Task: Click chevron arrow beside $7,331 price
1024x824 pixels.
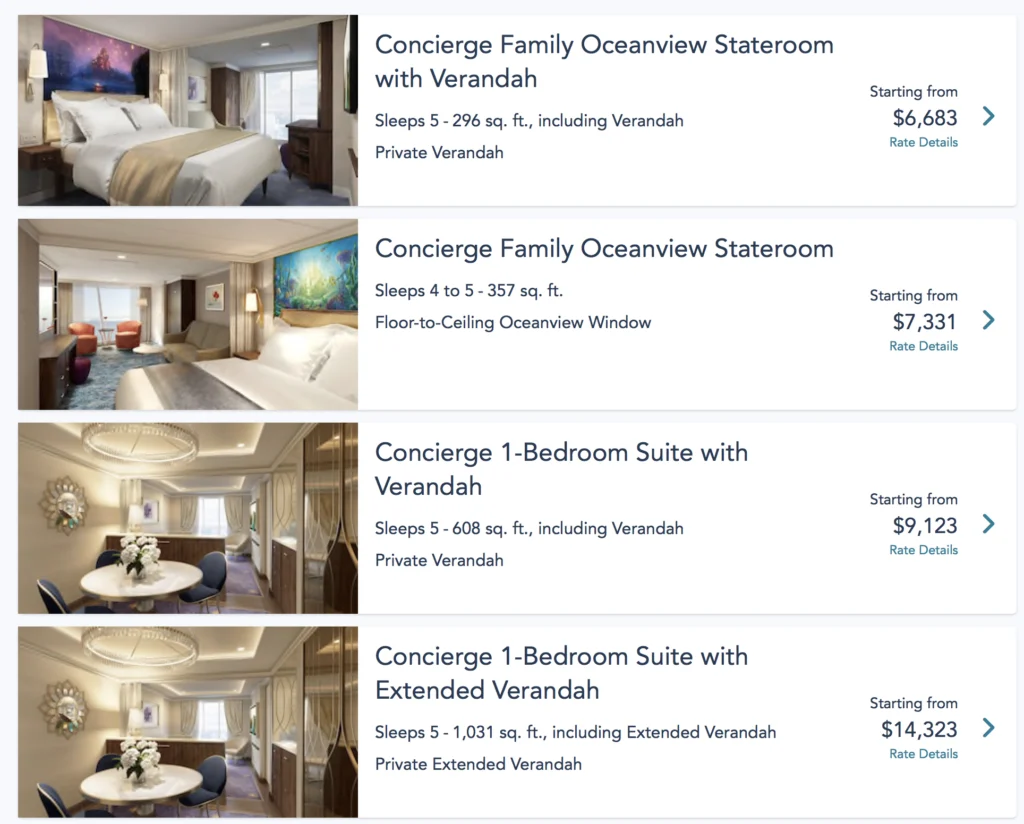Action: 988,320
